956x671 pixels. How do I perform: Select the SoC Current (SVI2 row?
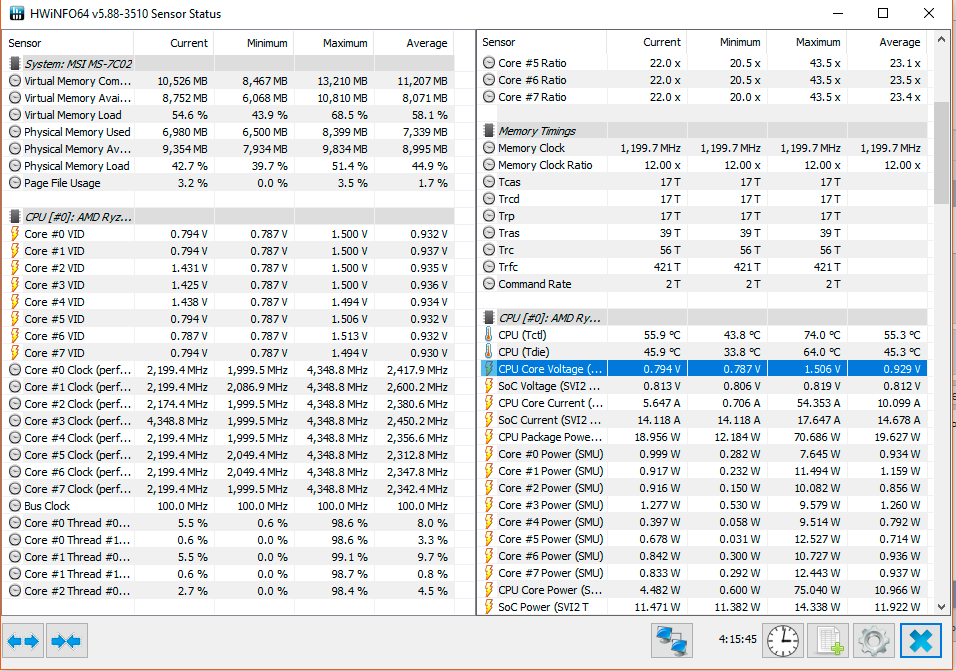coord(704,420)
